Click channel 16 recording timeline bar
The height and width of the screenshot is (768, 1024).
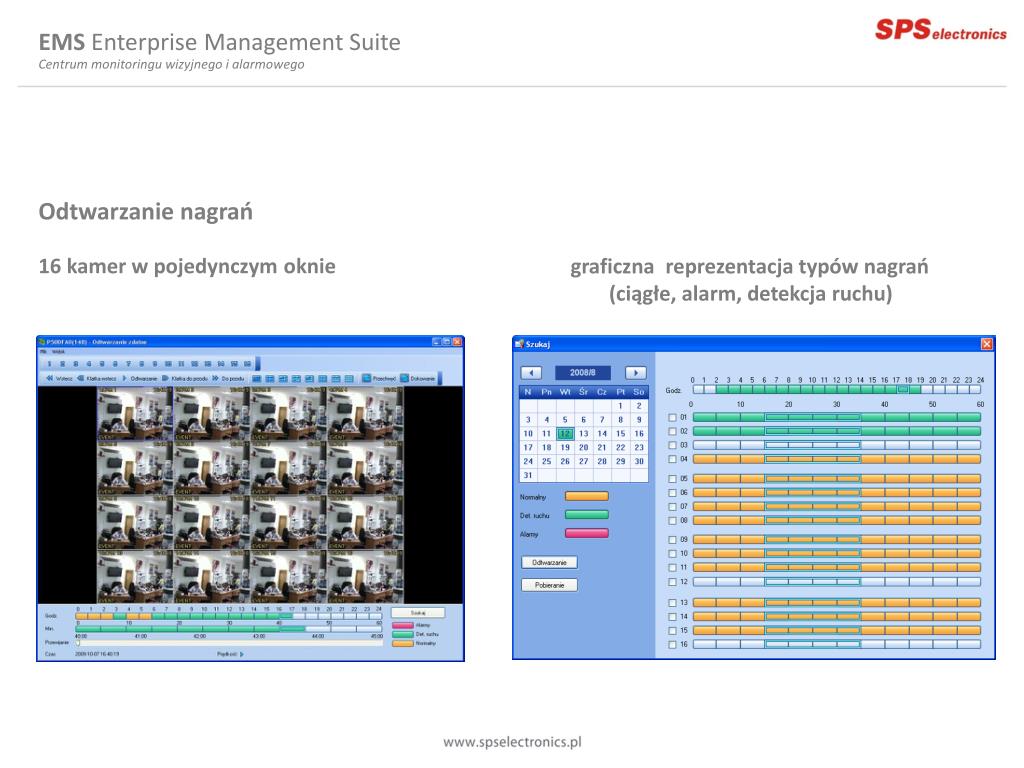coord(837,645)
